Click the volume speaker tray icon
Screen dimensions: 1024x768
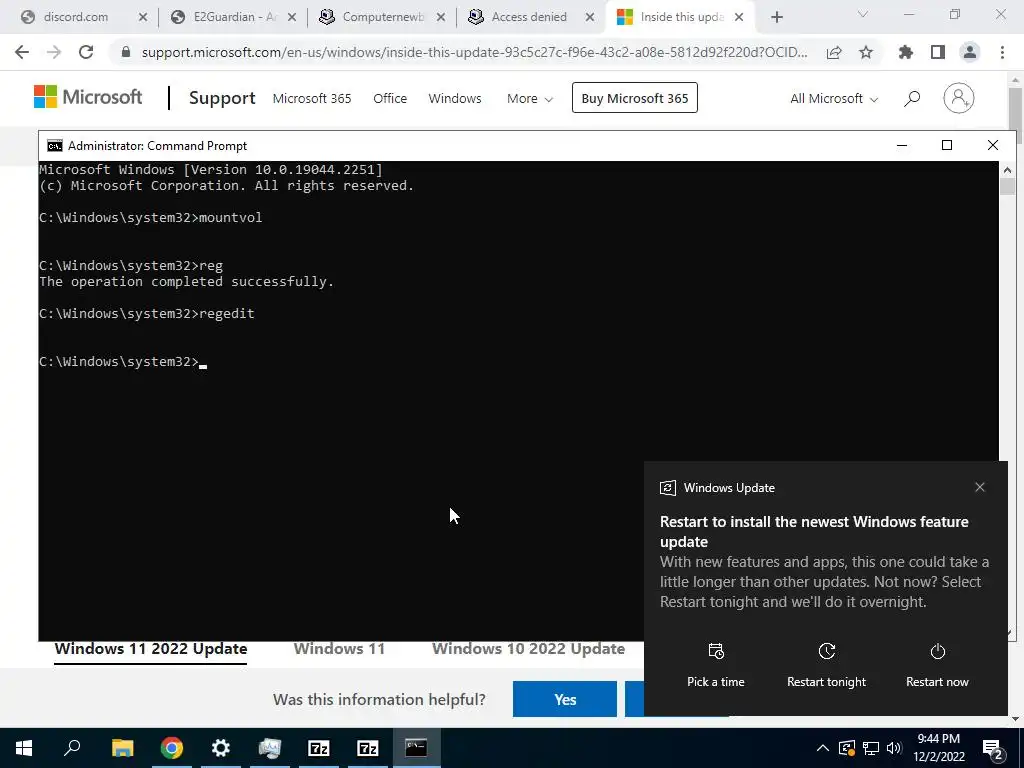[894, 748]
